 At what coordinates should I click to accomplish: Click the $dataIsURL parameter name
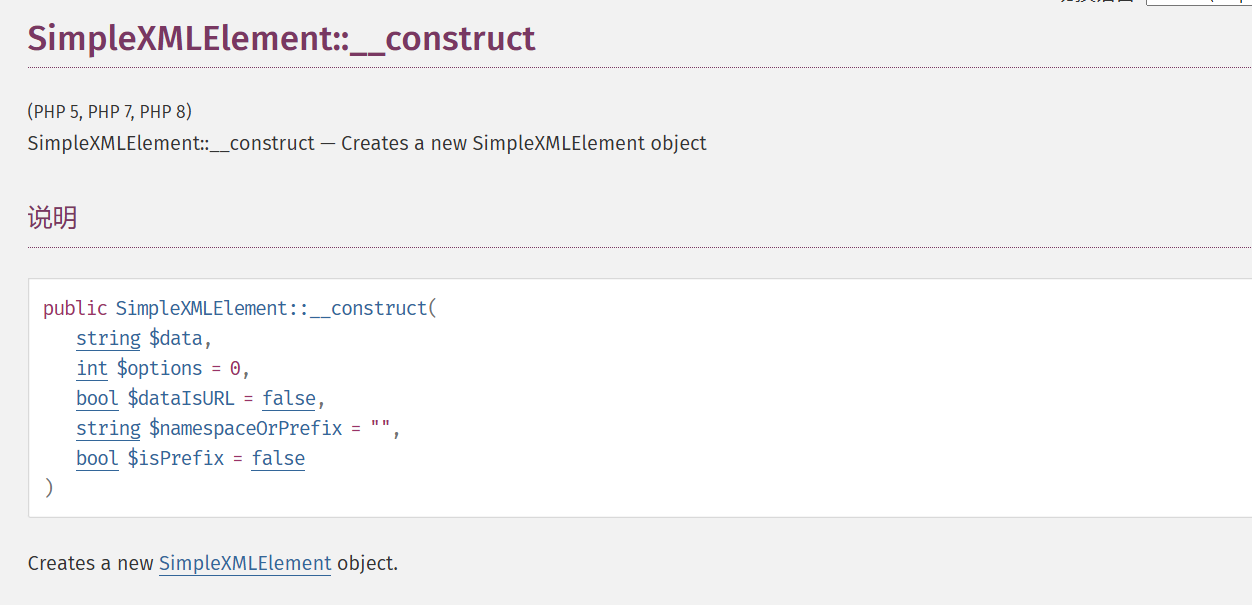[181, 398]
